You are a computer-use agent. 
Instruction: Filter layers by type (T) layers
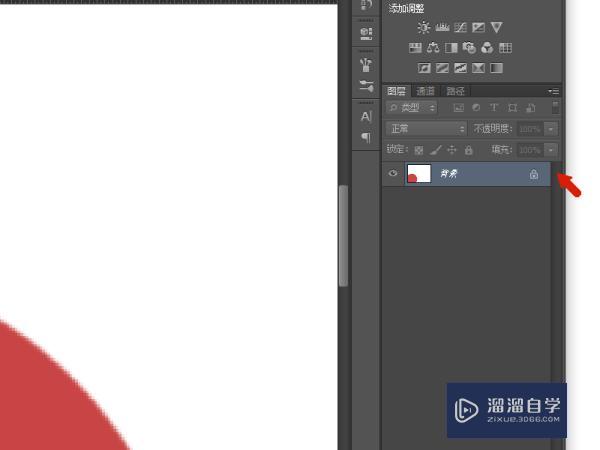[494, 108]
